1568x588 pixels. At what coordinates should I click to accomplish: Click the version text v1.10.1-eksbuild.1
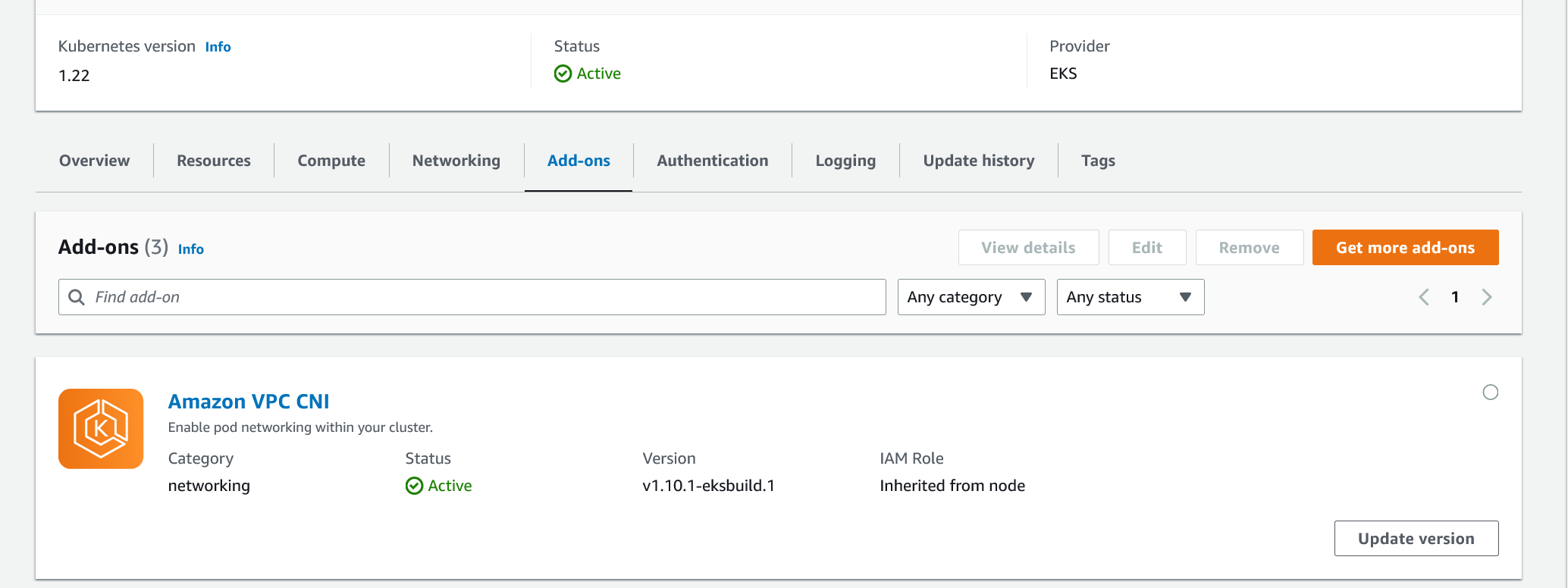click(709, 486)
